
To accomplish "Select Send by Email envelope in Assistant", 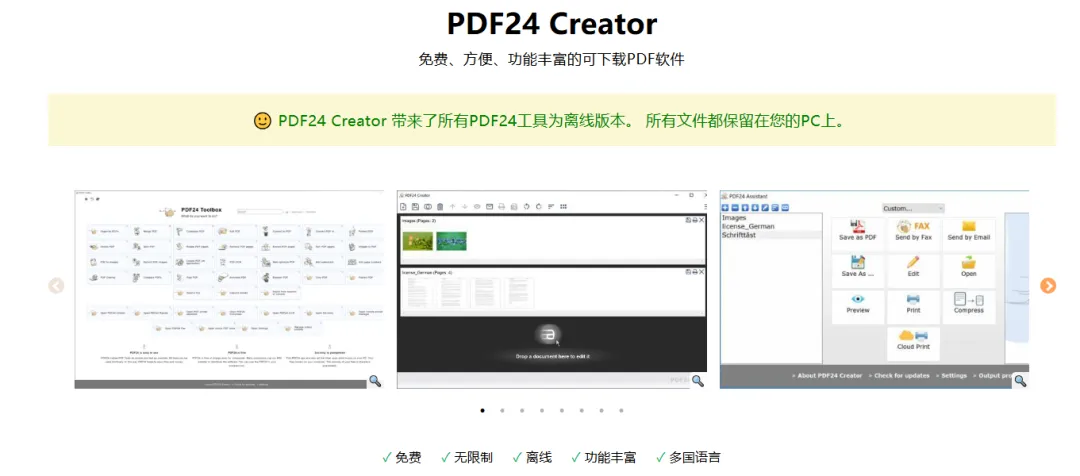I will (x=969, y=226).
